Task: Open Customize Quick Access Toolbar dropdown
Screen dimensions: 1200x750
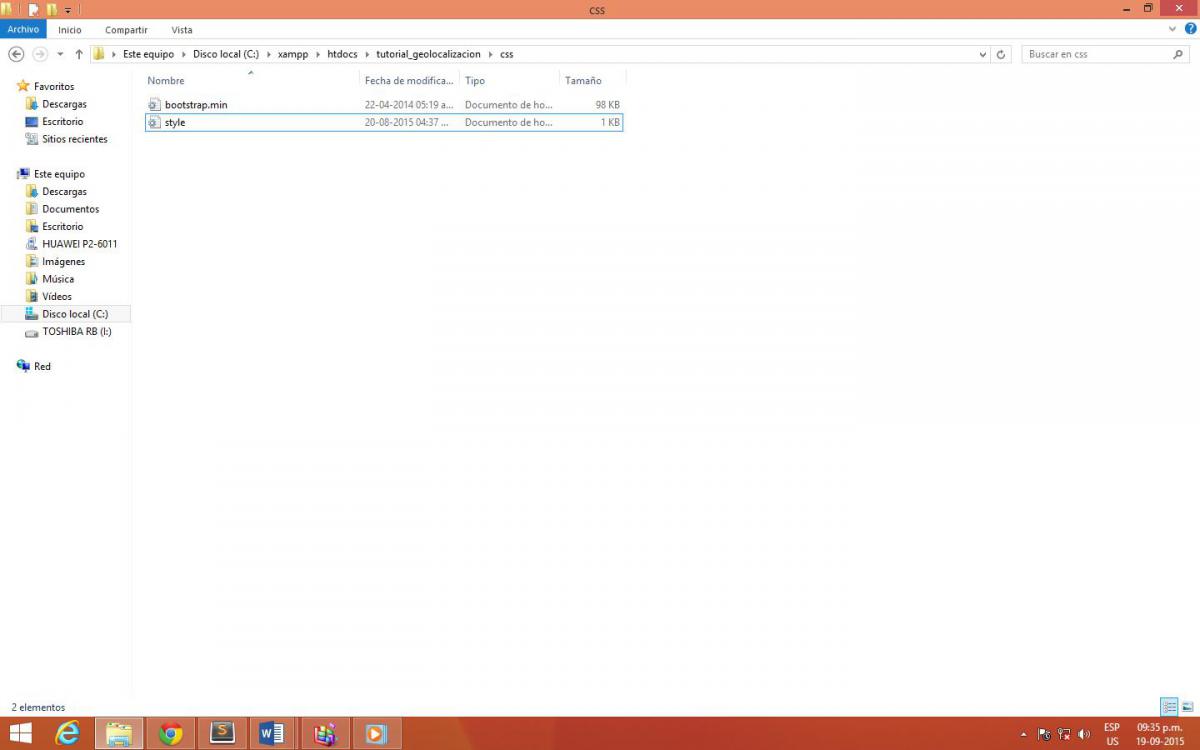Action: click(68, 10)
